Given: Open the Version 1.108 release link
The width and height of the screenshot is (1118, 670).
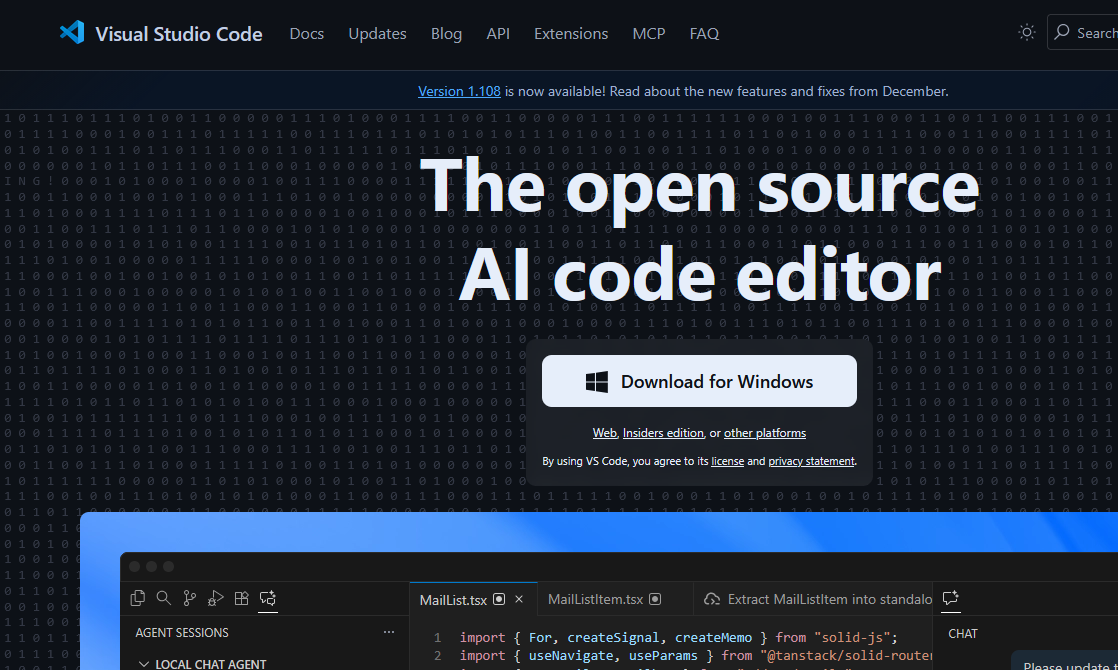Looking at the screenshot, I should point(459,91).
